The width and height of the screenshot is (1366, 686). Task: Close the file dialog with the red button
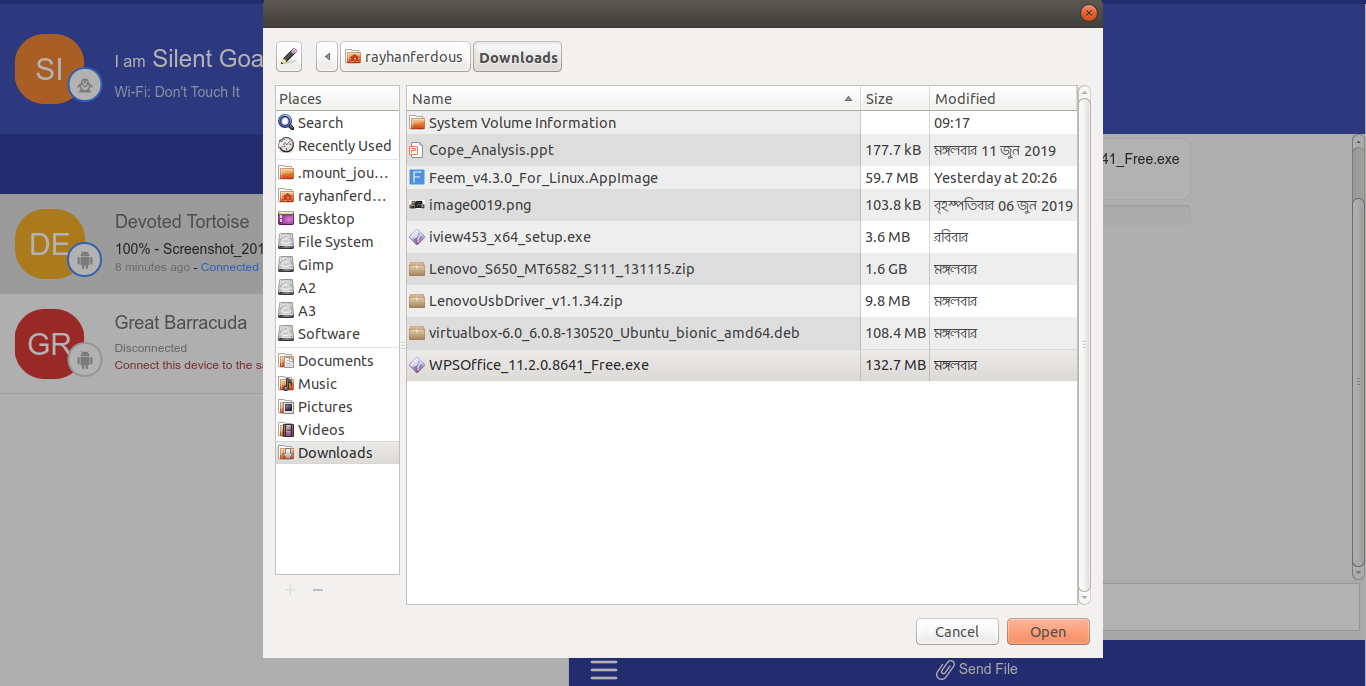[1089, 13]
